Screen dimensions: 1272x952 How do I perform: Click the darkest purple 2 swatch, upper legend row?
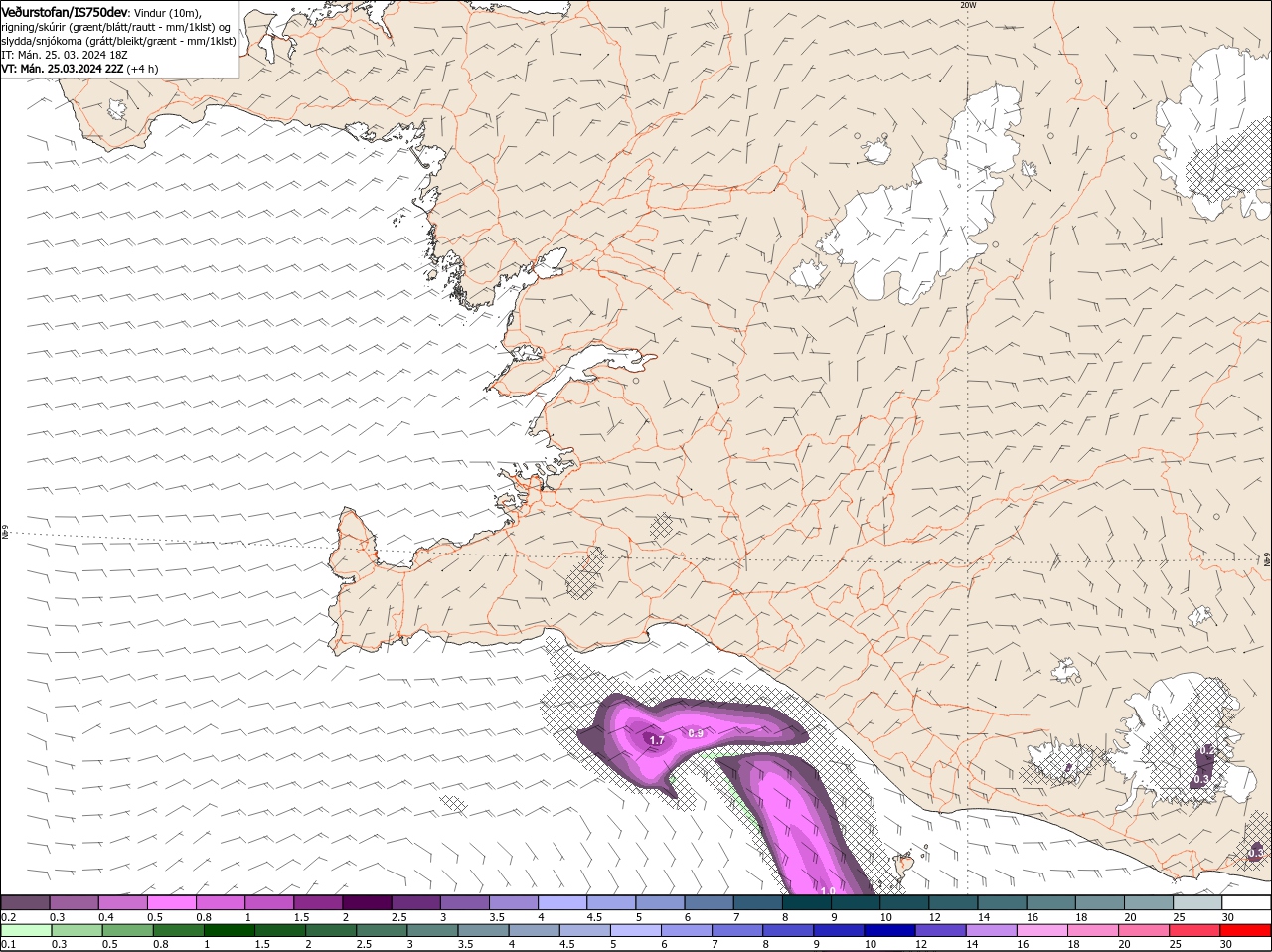366,902
